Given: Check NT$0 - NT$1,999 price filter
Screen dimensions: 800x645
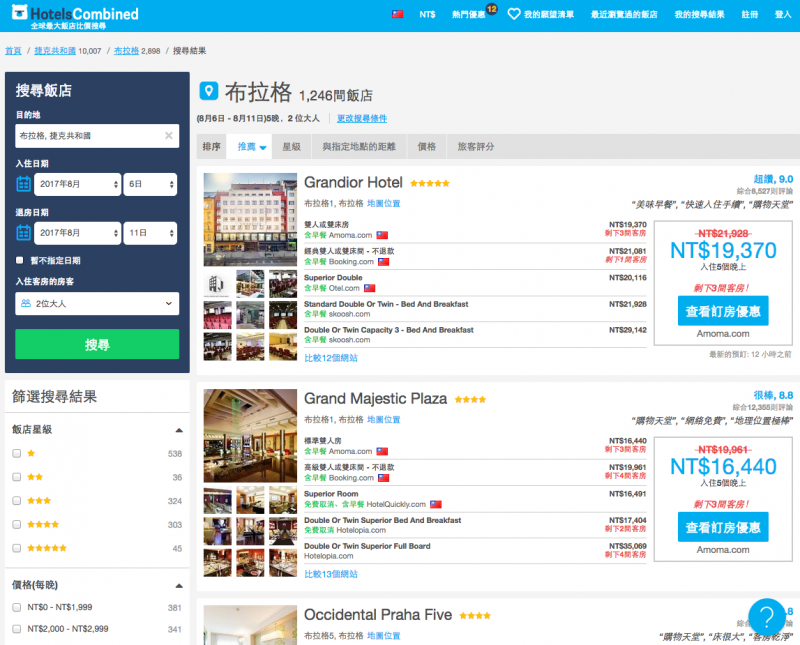Looking at the screenshot, I should click(17, 607).
